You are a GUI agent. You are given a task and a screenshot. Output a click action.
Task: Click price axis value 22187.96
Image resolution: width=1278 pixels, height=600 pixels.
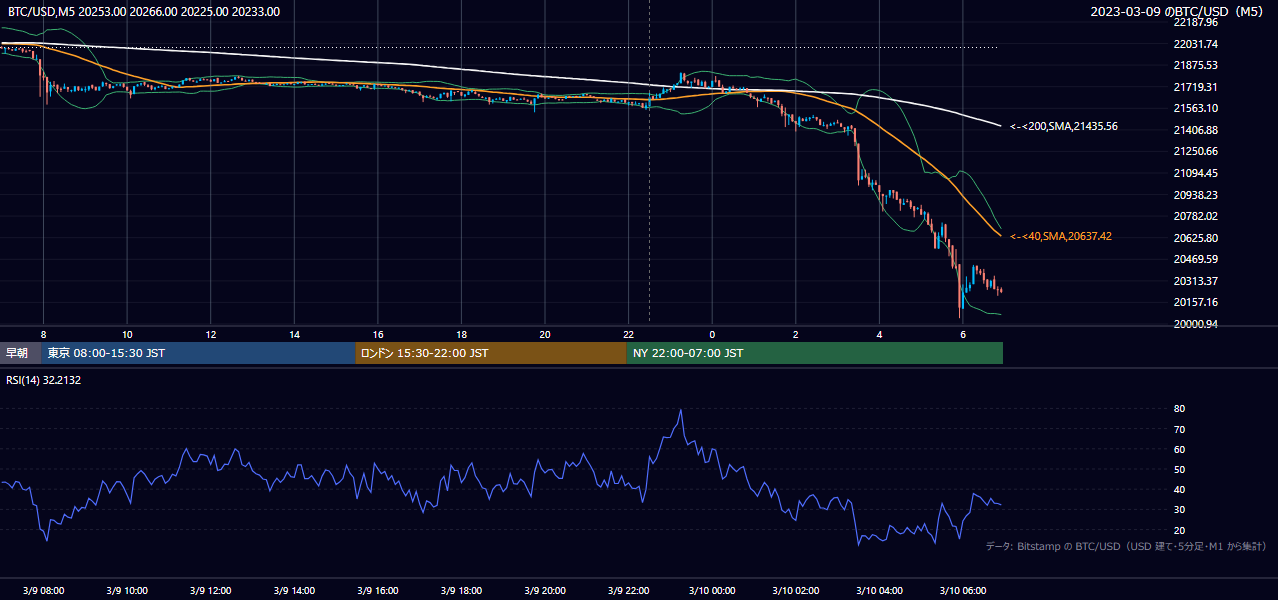[1195, 22]
